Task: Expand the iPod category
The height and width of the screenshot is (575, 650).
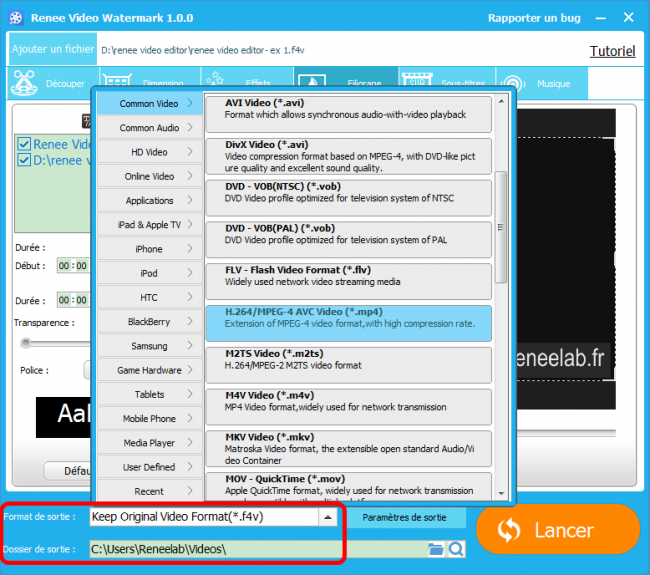Action: tap(150, 273)
